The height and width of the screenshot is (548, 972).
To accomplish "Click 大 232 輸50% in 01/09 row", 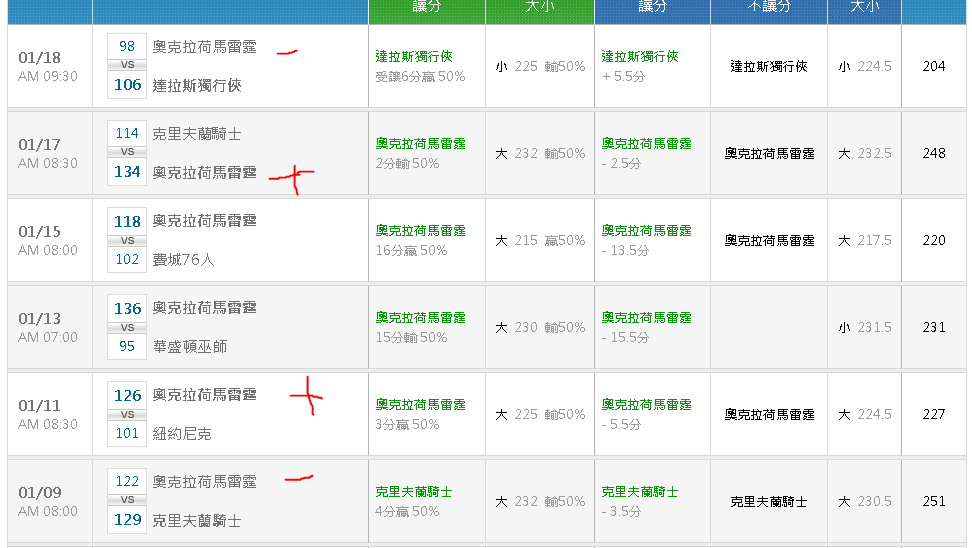I will tap(540, 501).
